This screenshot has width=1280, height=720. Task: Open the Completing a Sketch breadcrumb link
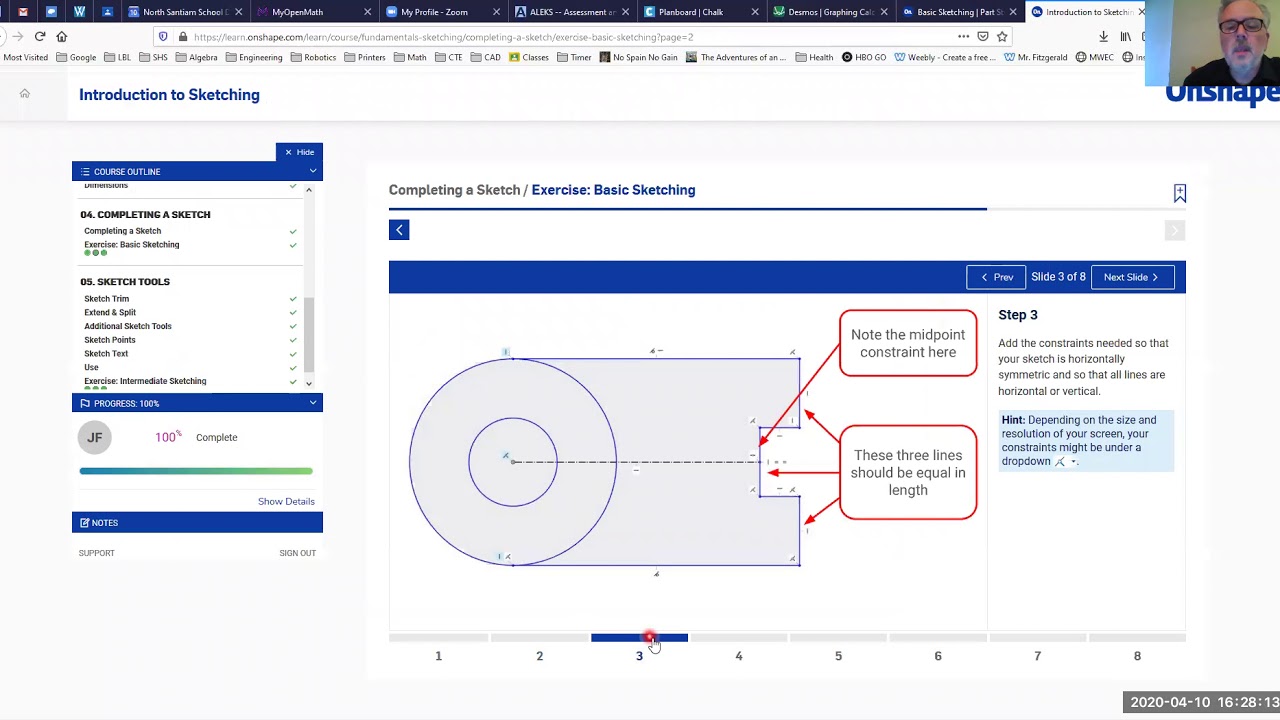tap(454, 190)
